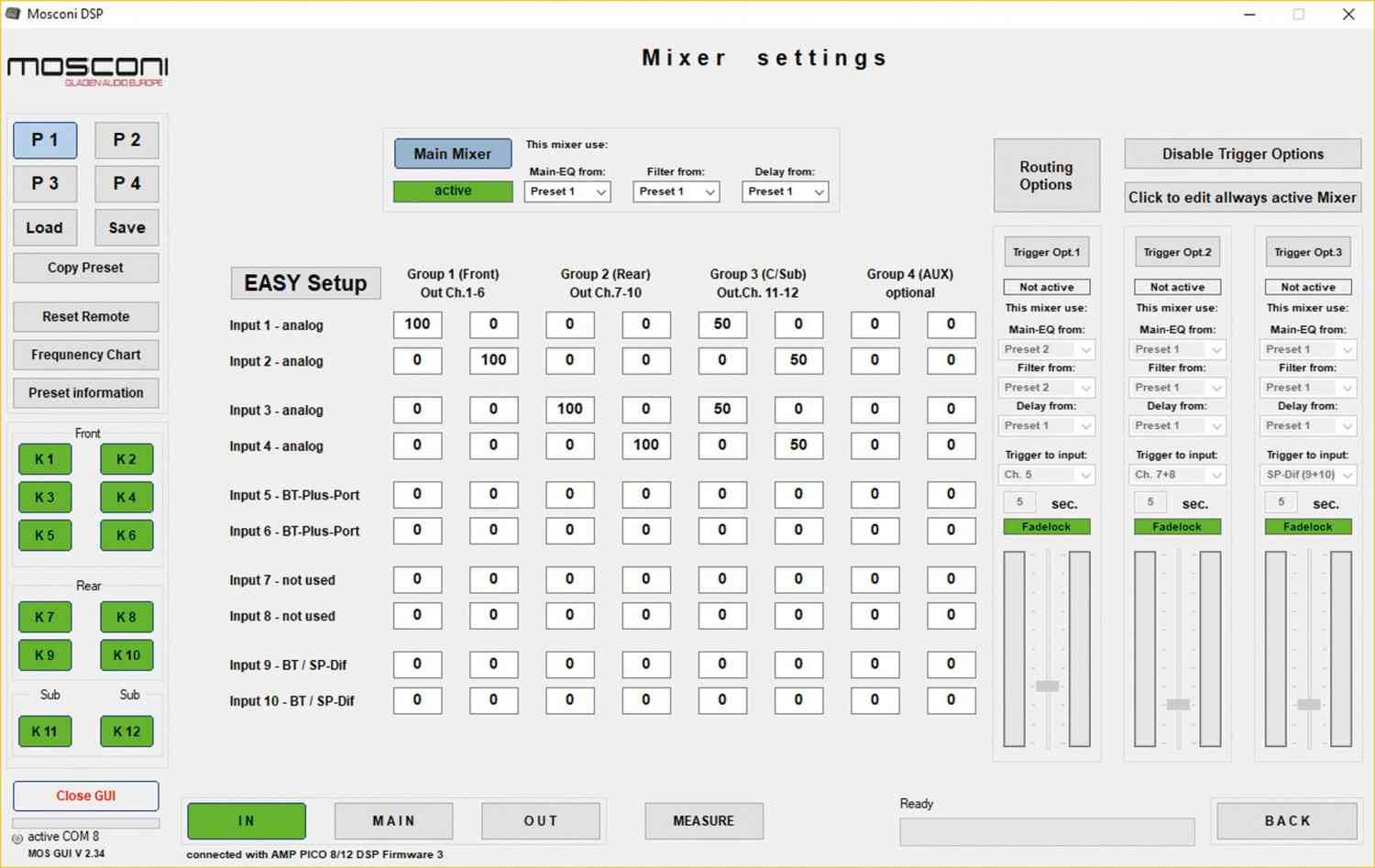Select preset P 1
The width and height of the screenshot is (1375, 868).
(45, 140)
